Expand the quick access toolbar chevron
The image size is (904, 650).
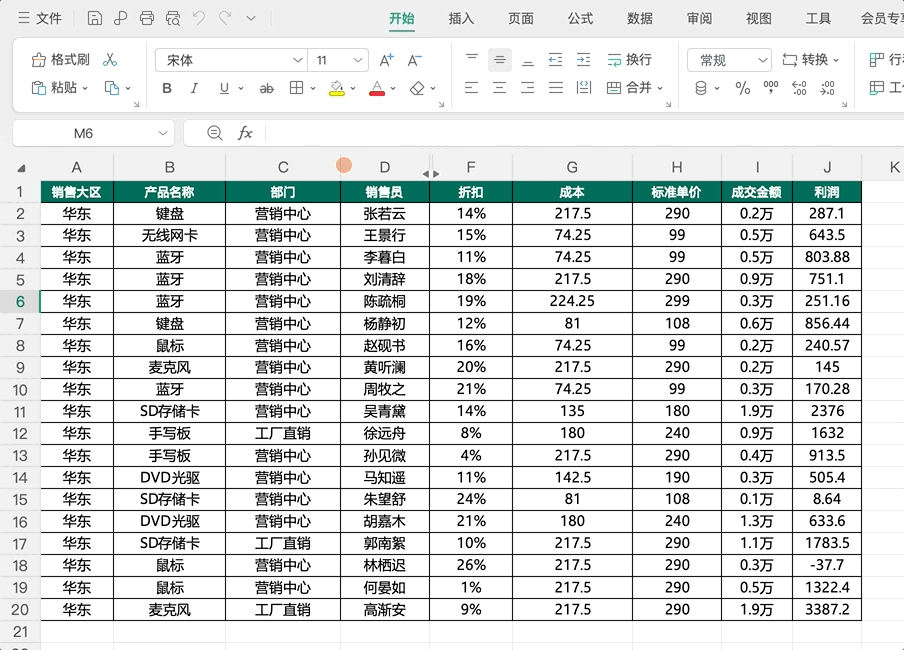251,18
